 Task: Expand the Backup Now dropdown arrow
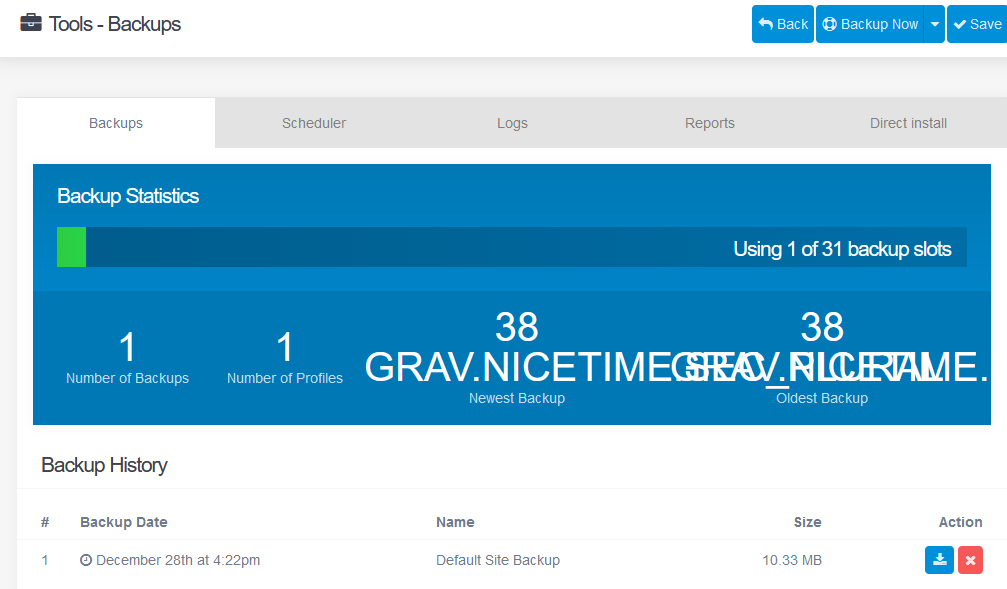[x=934, y=24]
